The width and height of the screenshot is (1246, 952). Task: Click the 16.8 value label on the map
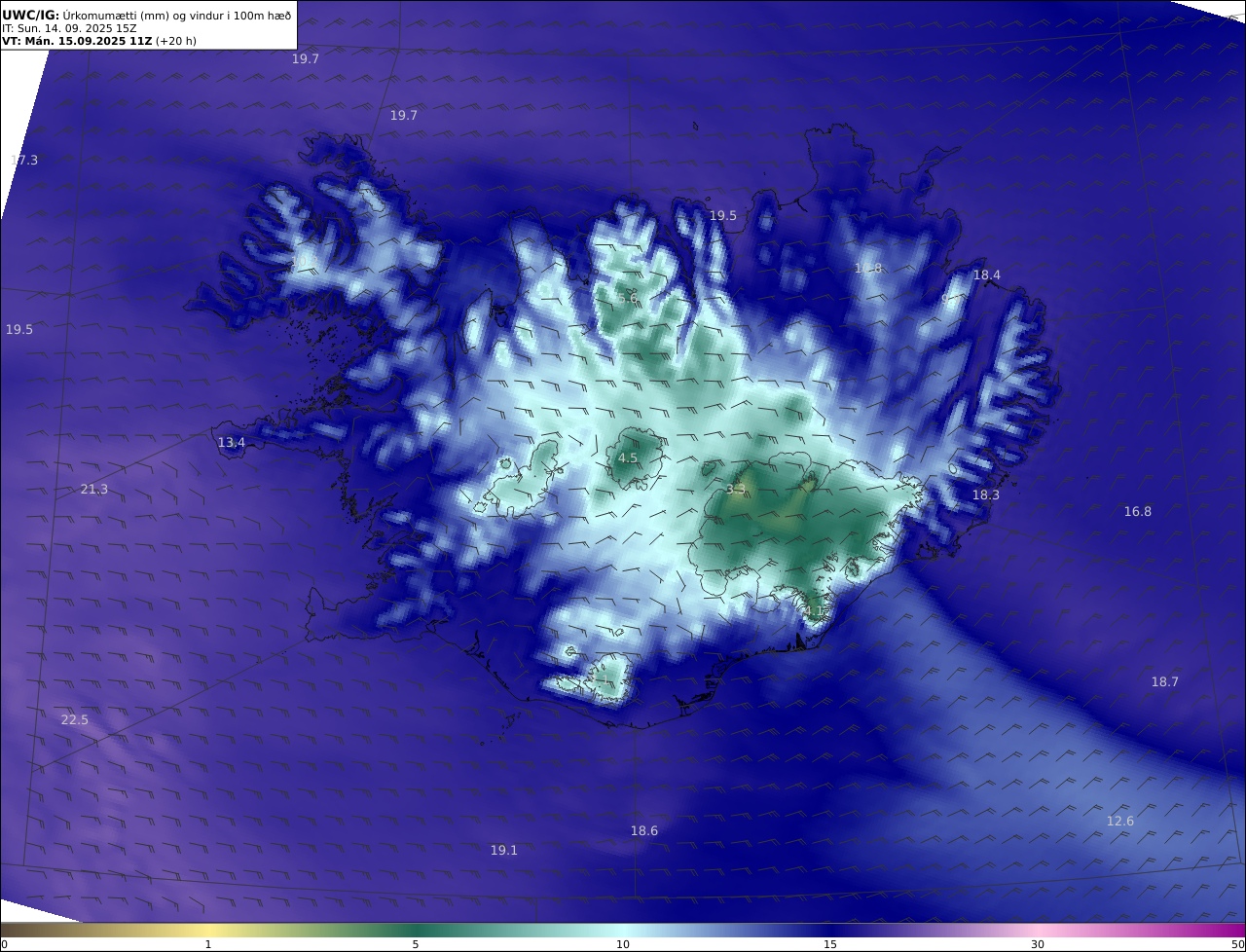pyautogui.click(x=1137, y=512)
